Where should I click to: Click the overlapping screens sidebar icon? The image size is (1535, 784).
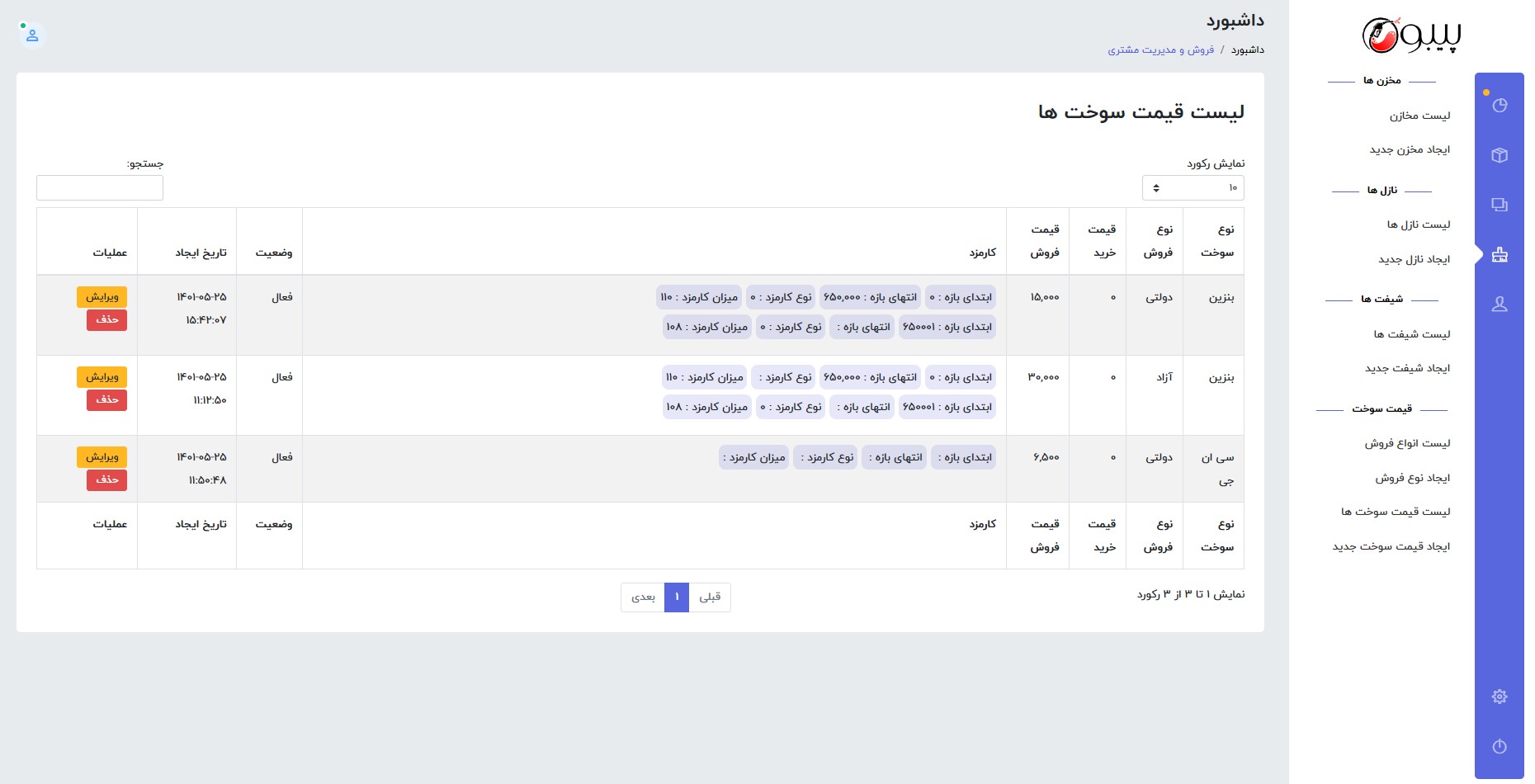coord(1500,205)
